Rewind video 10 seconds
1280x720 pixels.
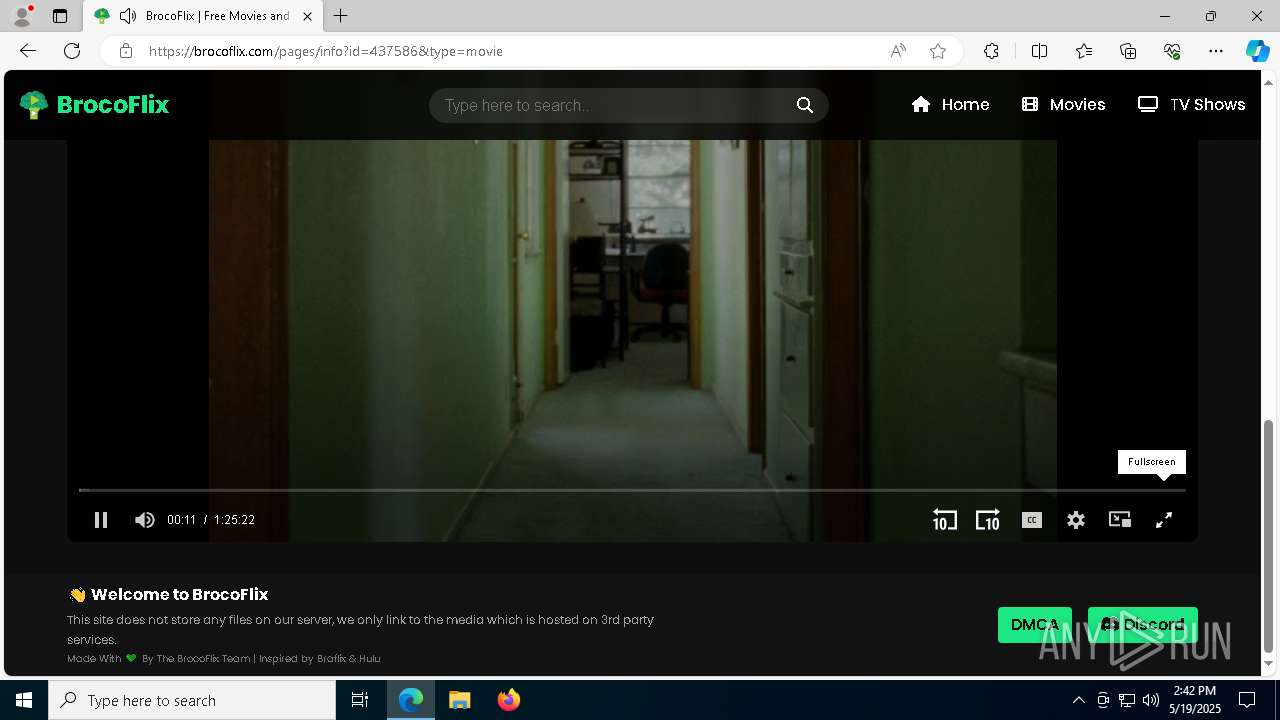point(945,520)
